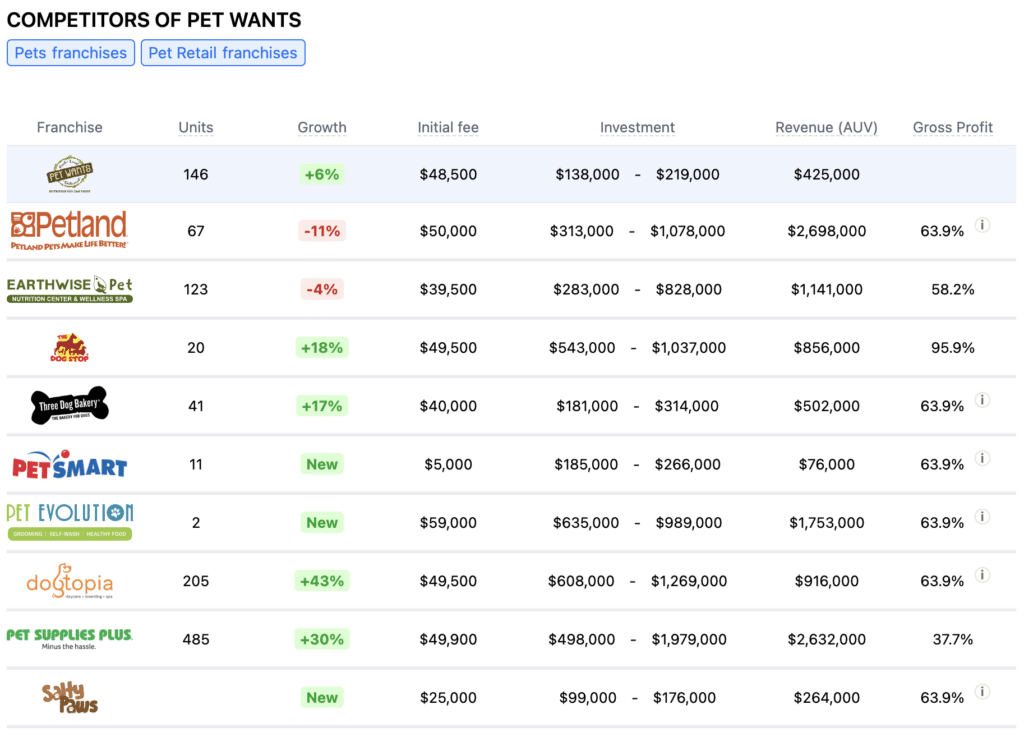1024x746 pixels.
Task: Click the $49,900 initial fee
Action: (448, 639)
